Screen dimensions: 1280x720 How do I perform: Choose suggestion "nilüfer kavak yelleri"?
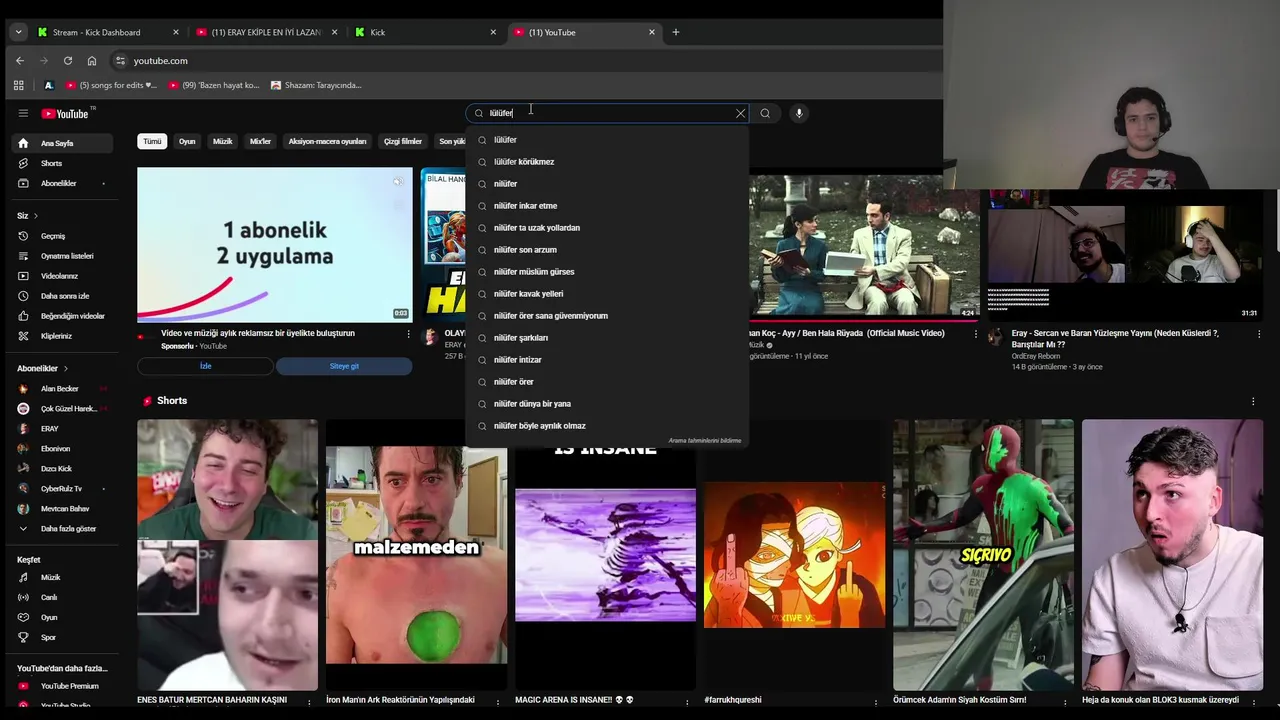click(x=607, y=294)
